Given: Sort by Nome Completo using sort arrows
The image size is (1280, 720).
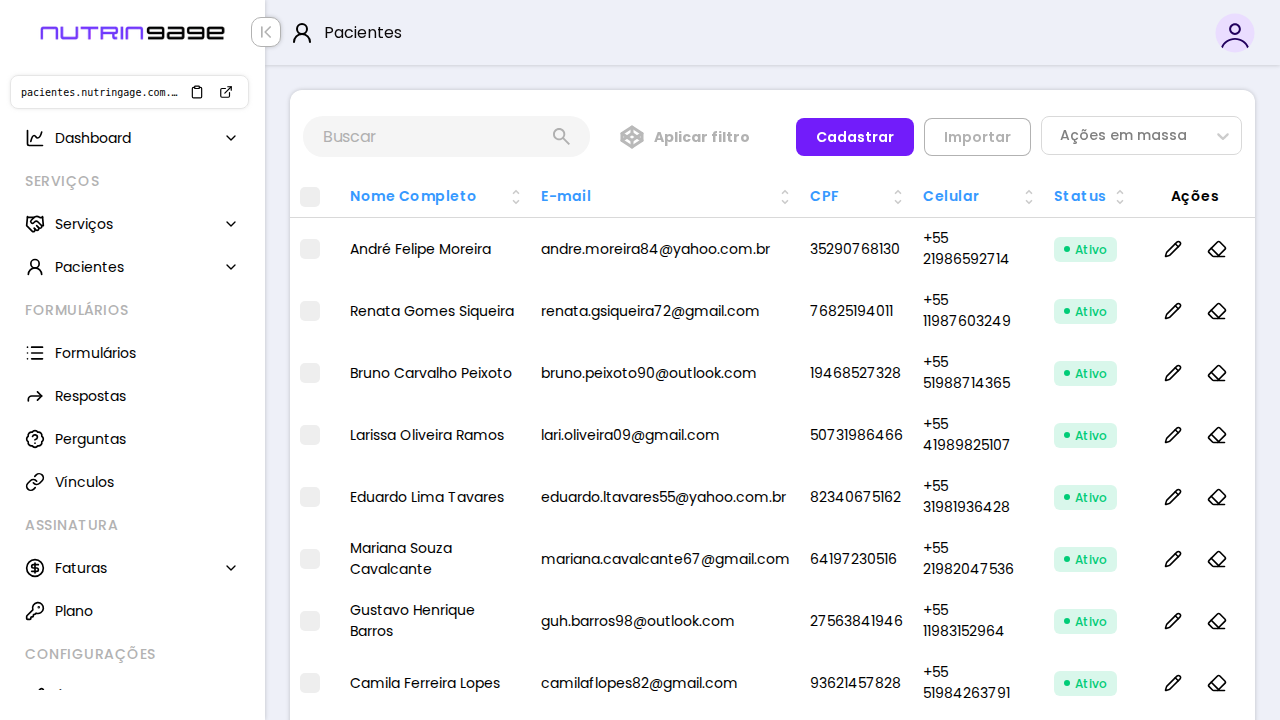Looking at the screenshot, I should click(x=516, y=197).
